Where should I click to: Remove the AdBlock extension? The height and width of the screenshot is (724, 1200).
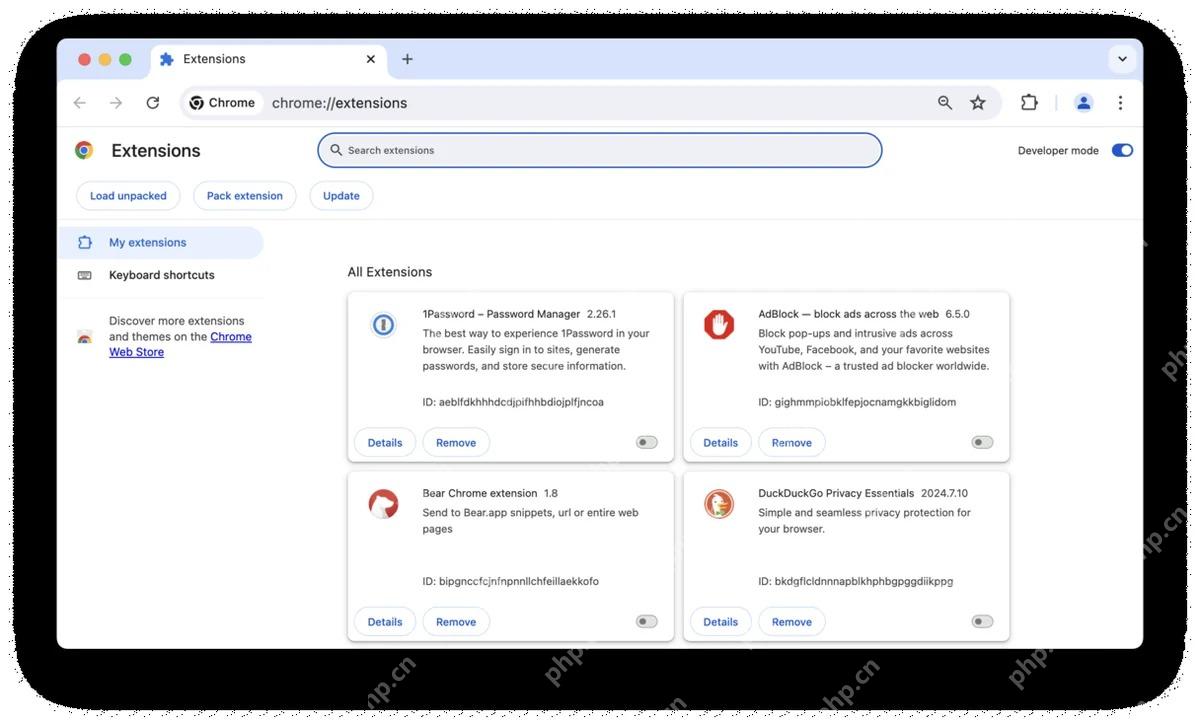[x=792, y=442]
